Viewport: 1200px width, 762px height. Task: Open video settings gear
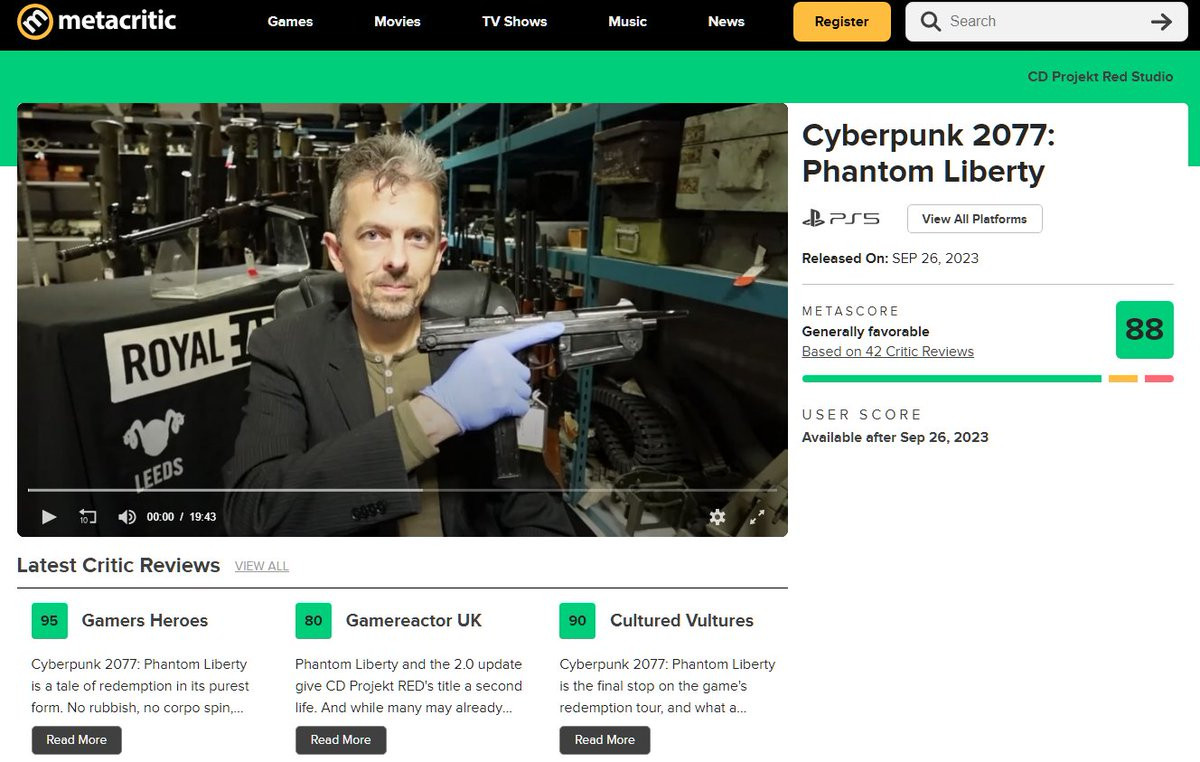(717, 517)
